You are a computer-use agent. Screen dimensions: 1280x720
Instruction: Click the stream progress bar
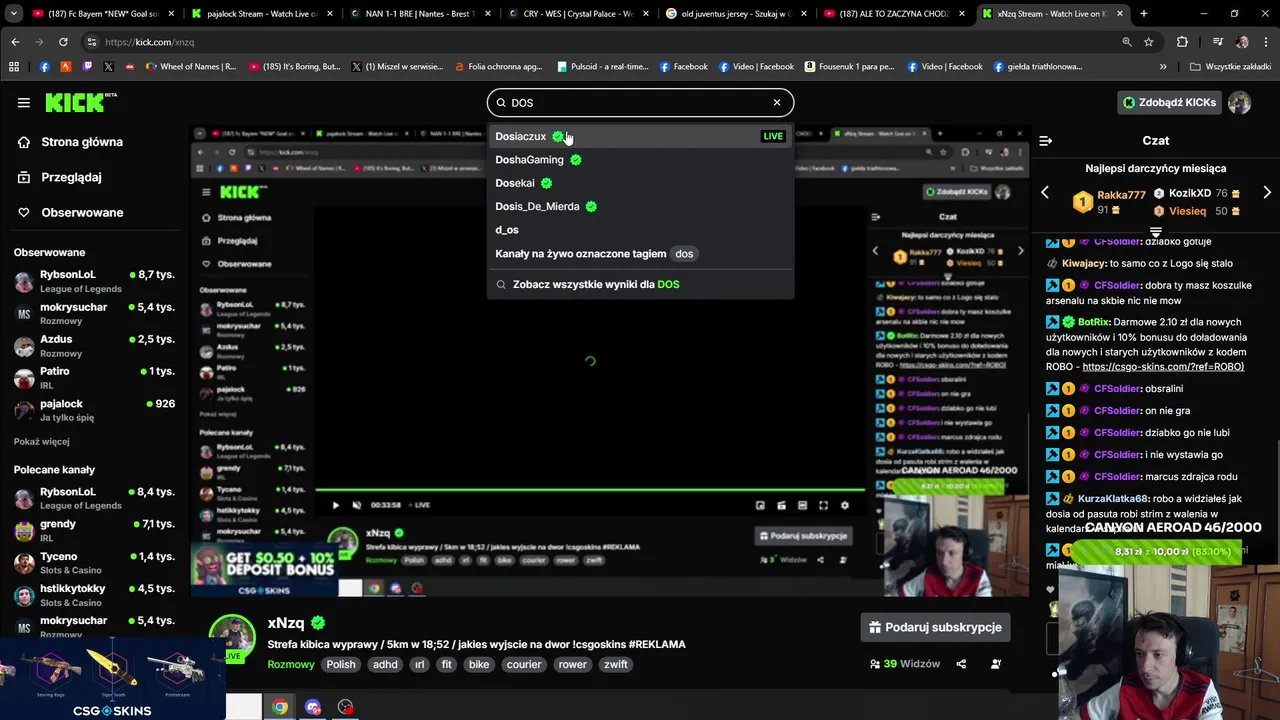(590, 490)
